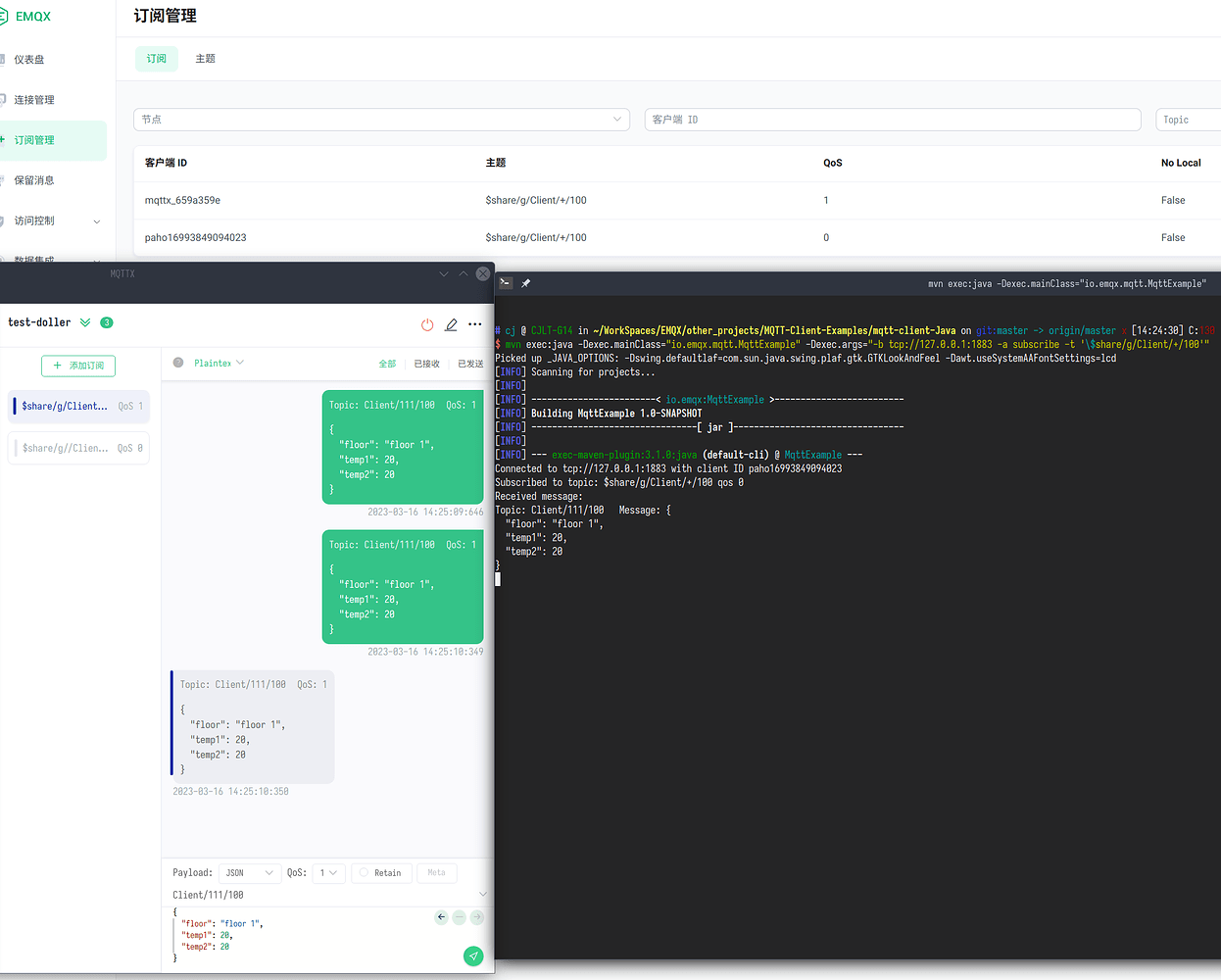Click the edit connection pencil icon
This screenshot has width=1221, height=980.
(451, 324)
